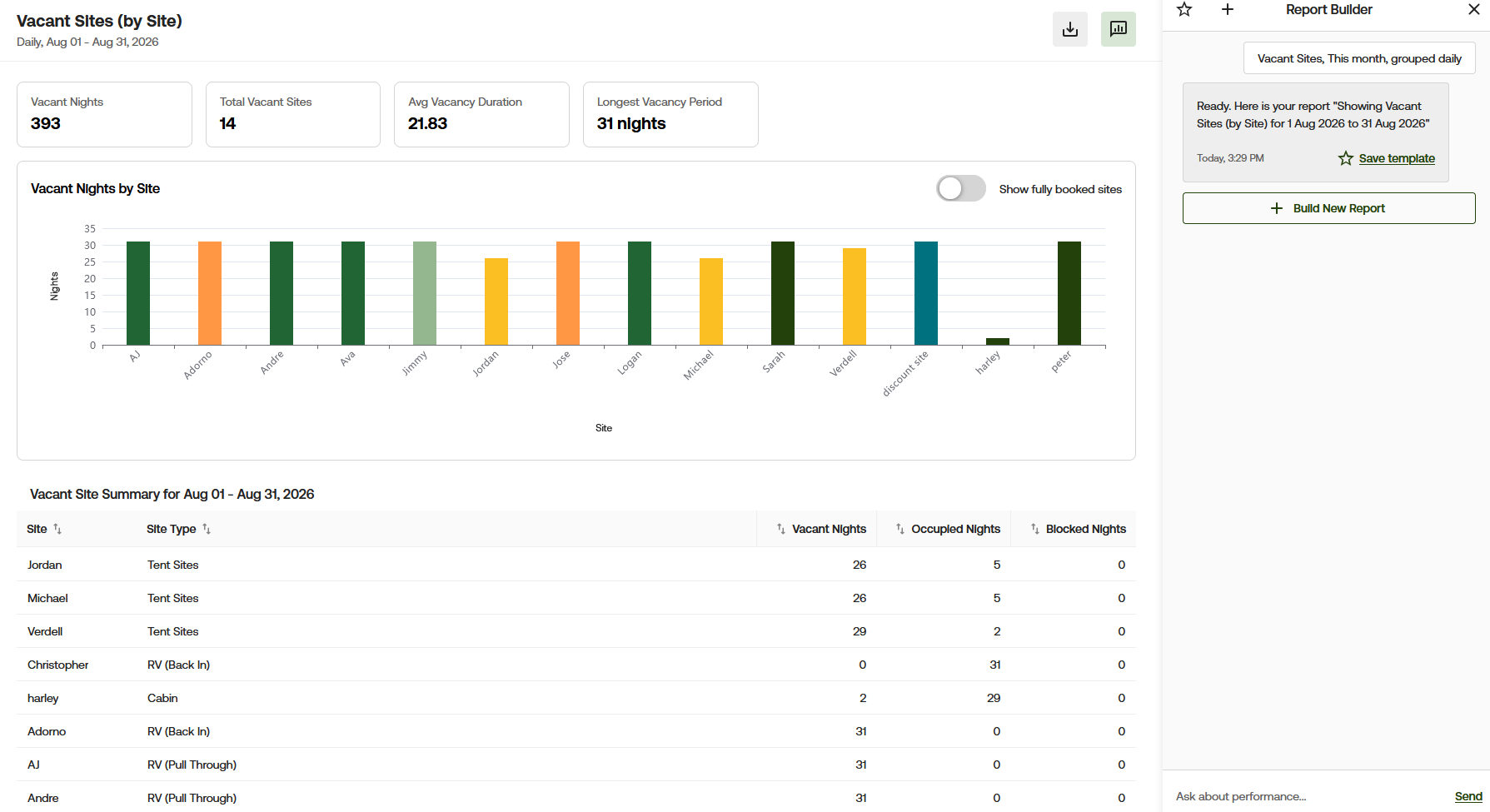Select the Vacant Nights summary card
1490x812 pixels.
104,114
